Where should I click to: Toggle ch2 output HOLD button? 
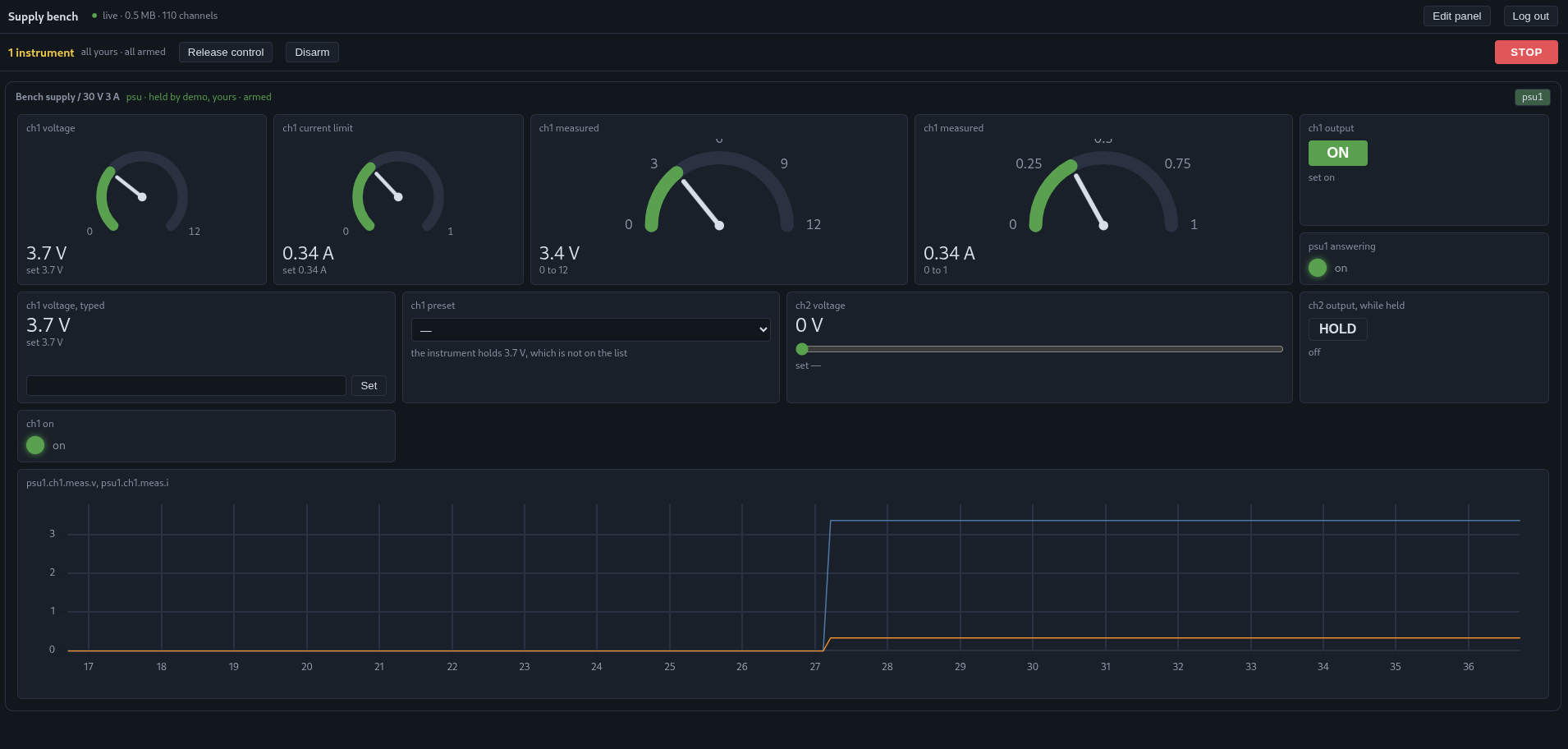(x=1337, y=329)
